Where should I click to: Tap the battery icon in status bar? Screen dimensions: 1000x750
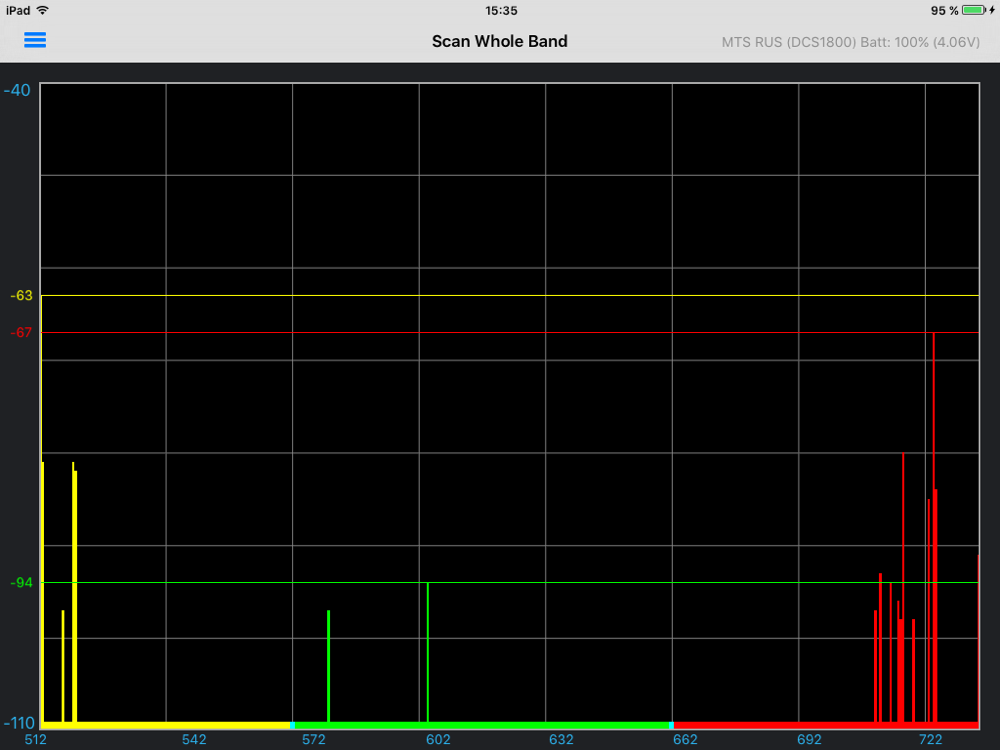click(974, 10)
